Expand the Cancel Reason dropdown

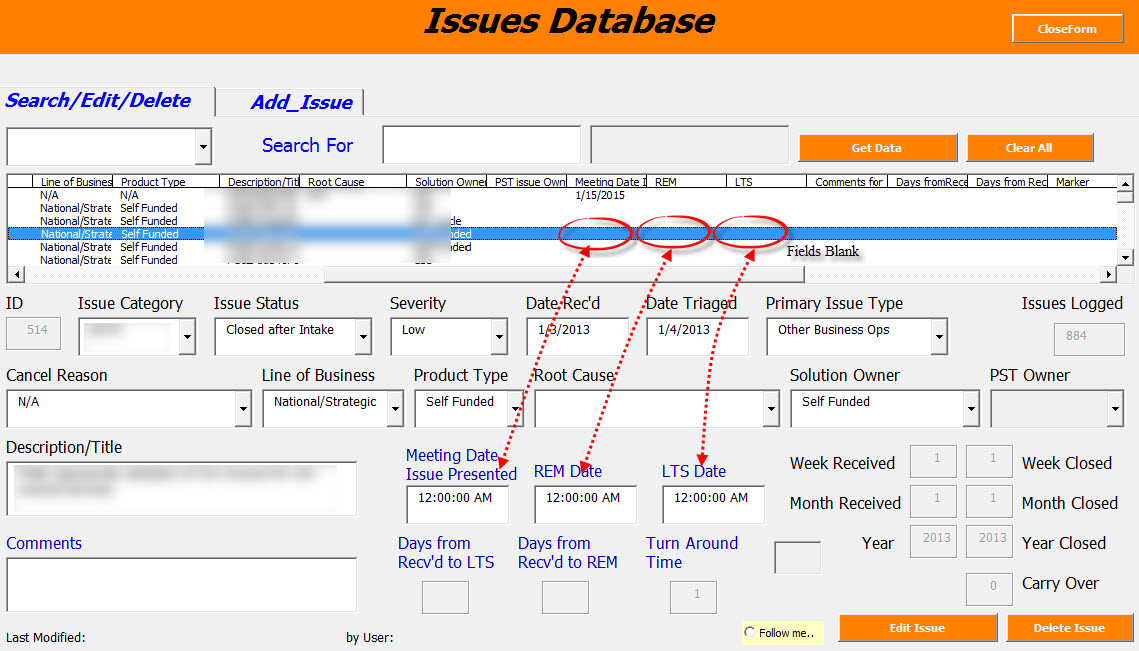[x=243, y=409]
